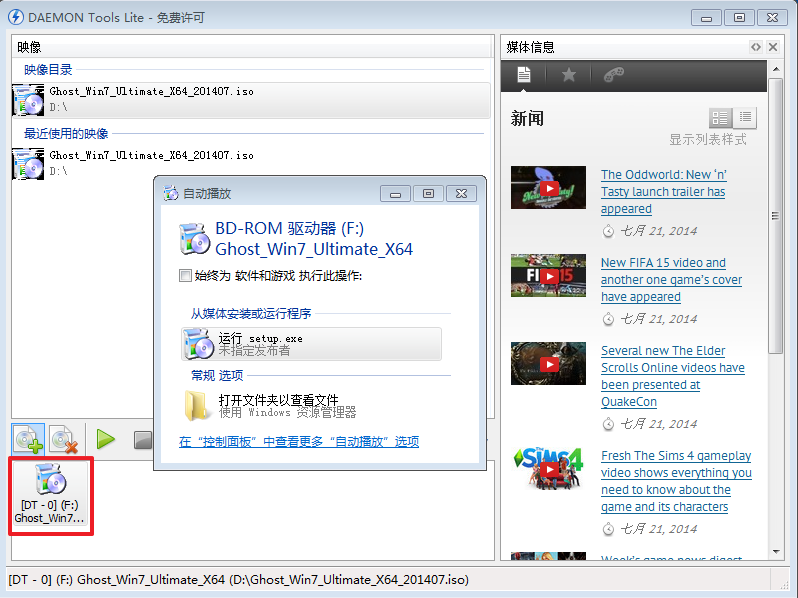Select the [DT - 0] (F:) virtual drive

click(50, 495)
